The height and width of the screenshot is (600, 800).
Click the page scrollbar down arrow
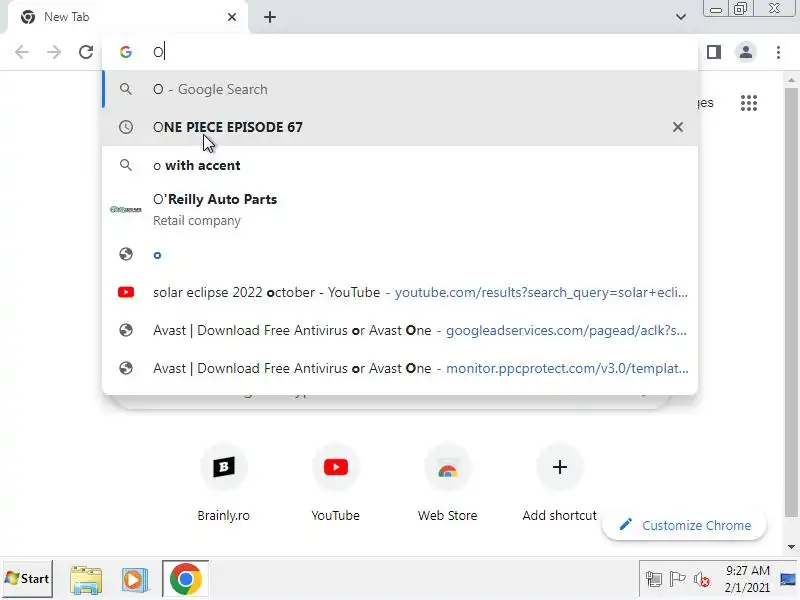791,546
